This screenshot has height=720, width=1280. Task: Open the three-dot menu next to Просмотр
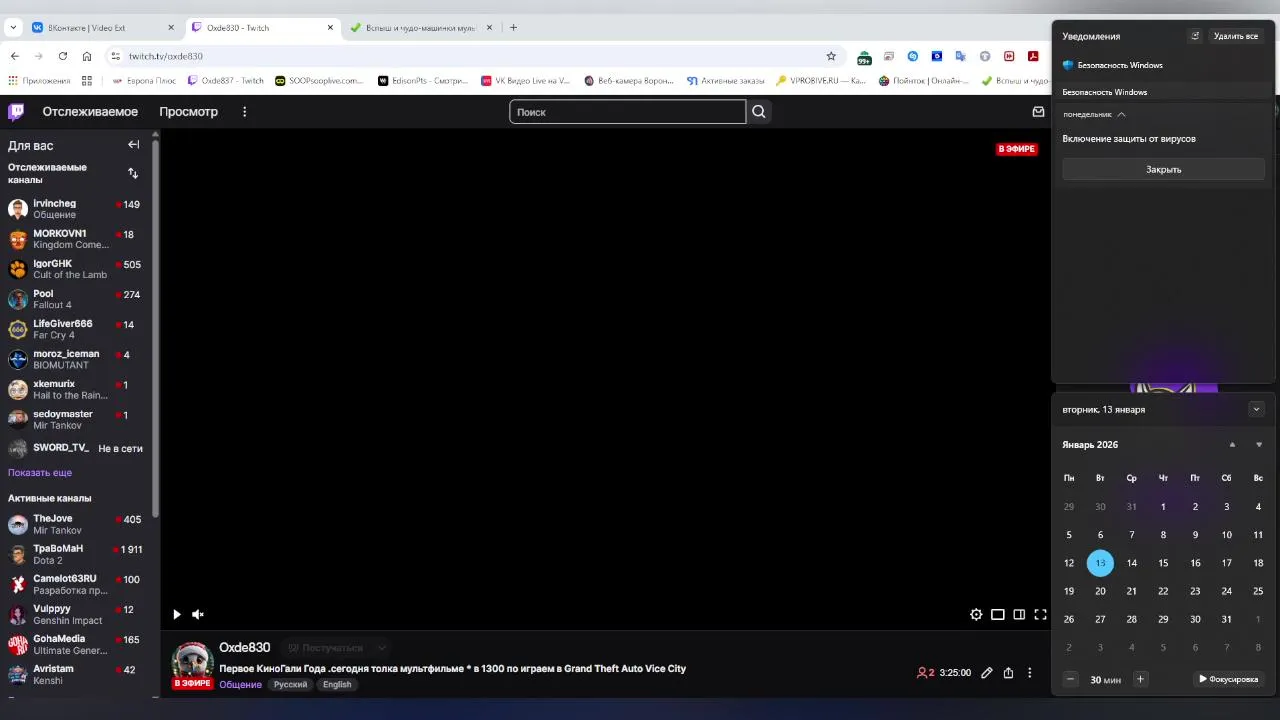click(244, 112)
